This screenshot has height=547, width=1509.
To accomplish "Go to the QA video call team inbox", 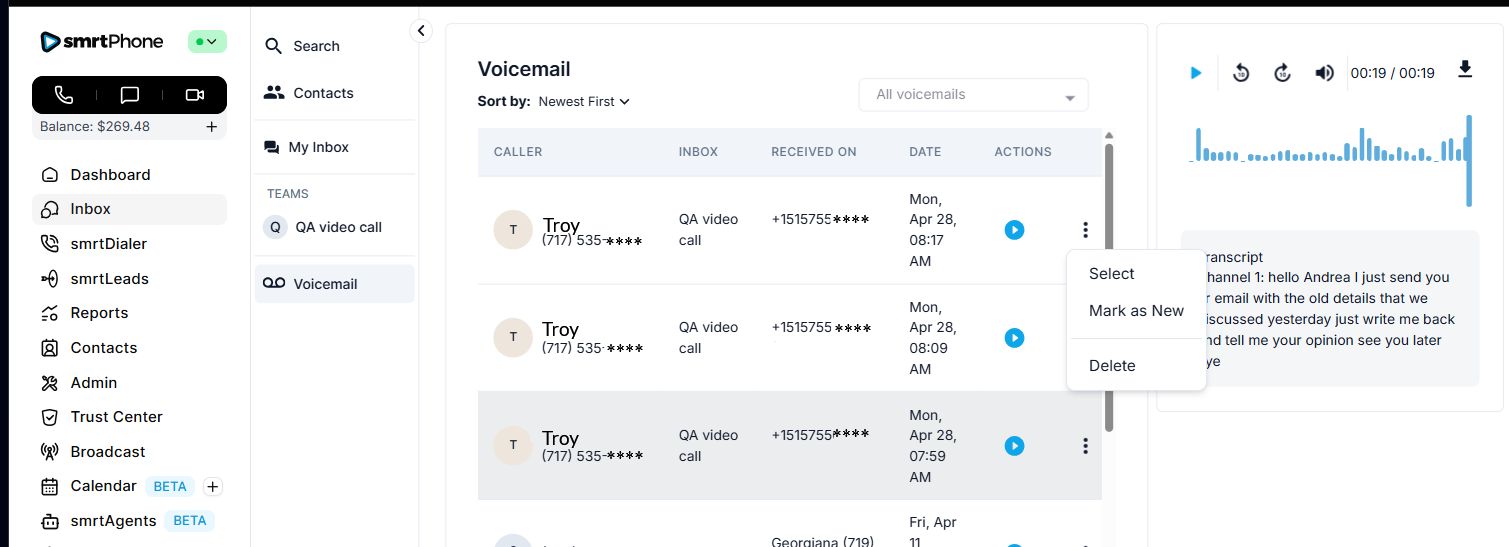I will tap(338, 227).
